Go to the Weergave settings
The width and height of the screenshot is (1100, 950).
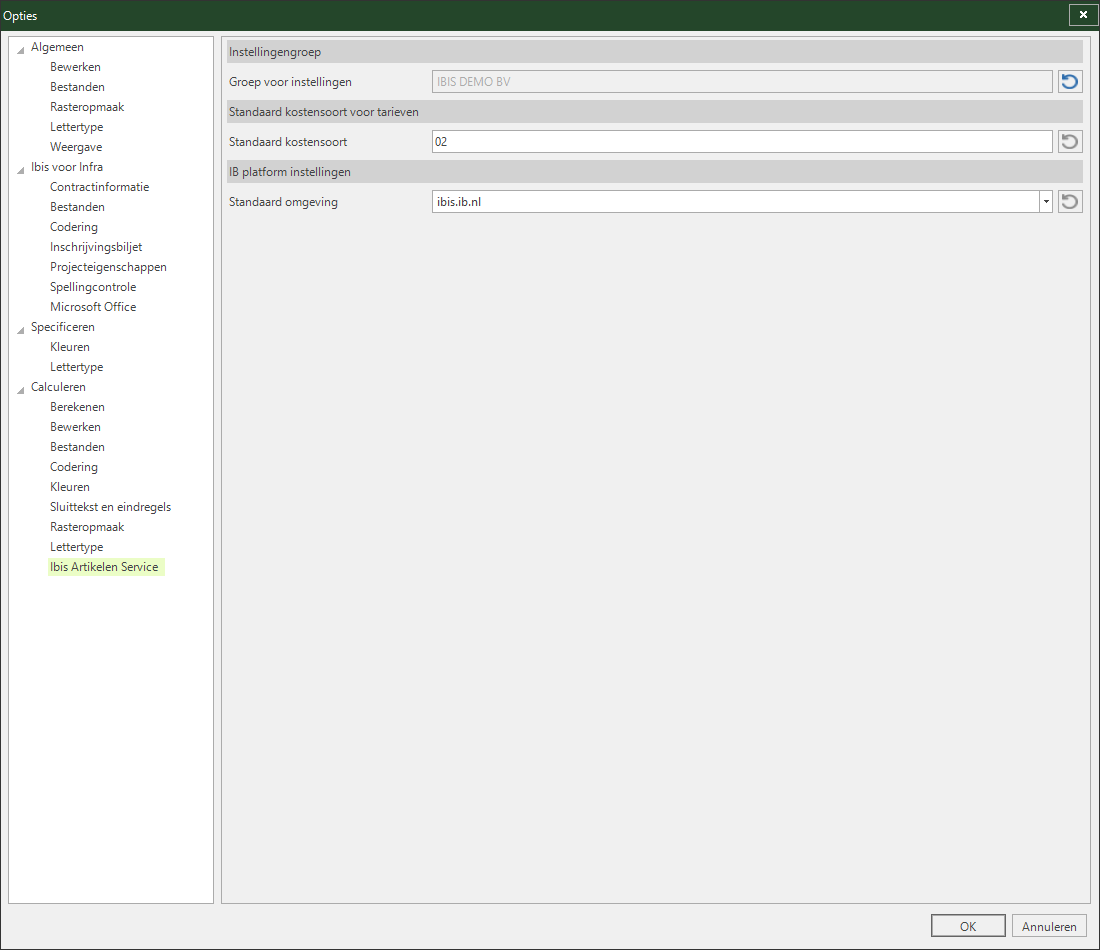coord(76,147)
